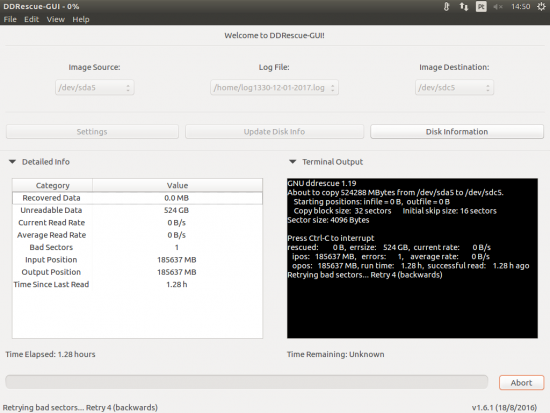Open the system gear menu icon
Screen dimensions: 550x413
[541, 7]
